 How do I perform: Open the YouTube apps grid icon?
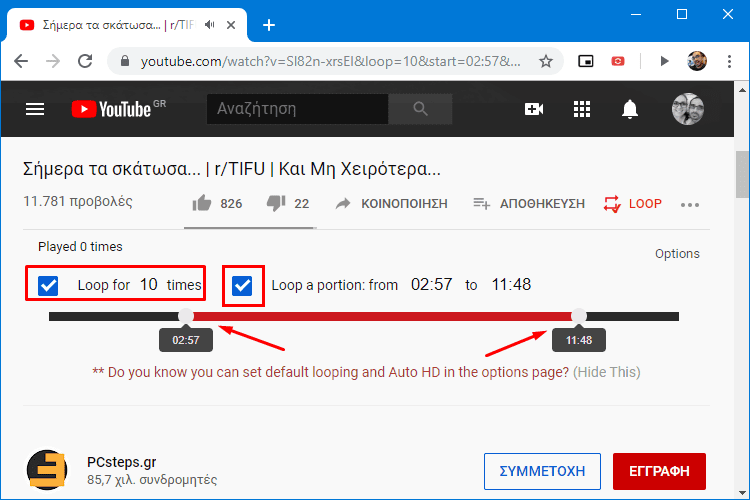(582, 109)
